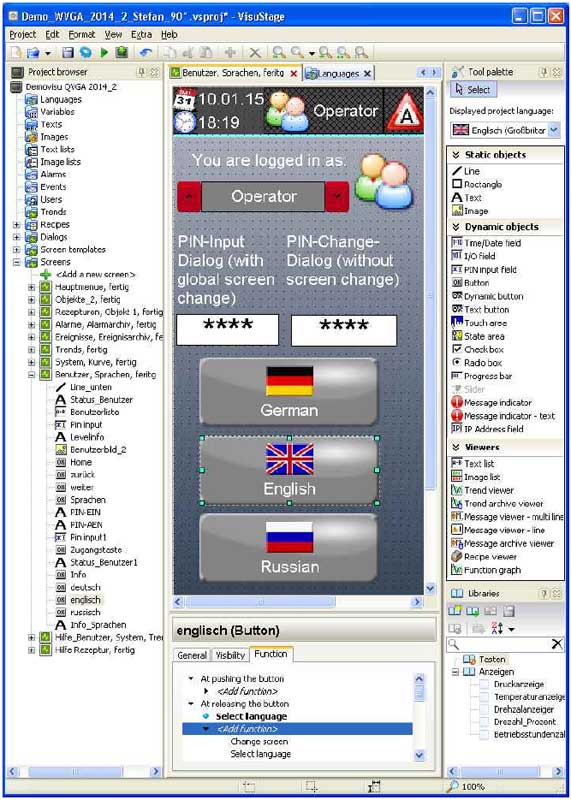Collapse the Static objects section
The image size is (571, 800).
[x=456, y=155]
